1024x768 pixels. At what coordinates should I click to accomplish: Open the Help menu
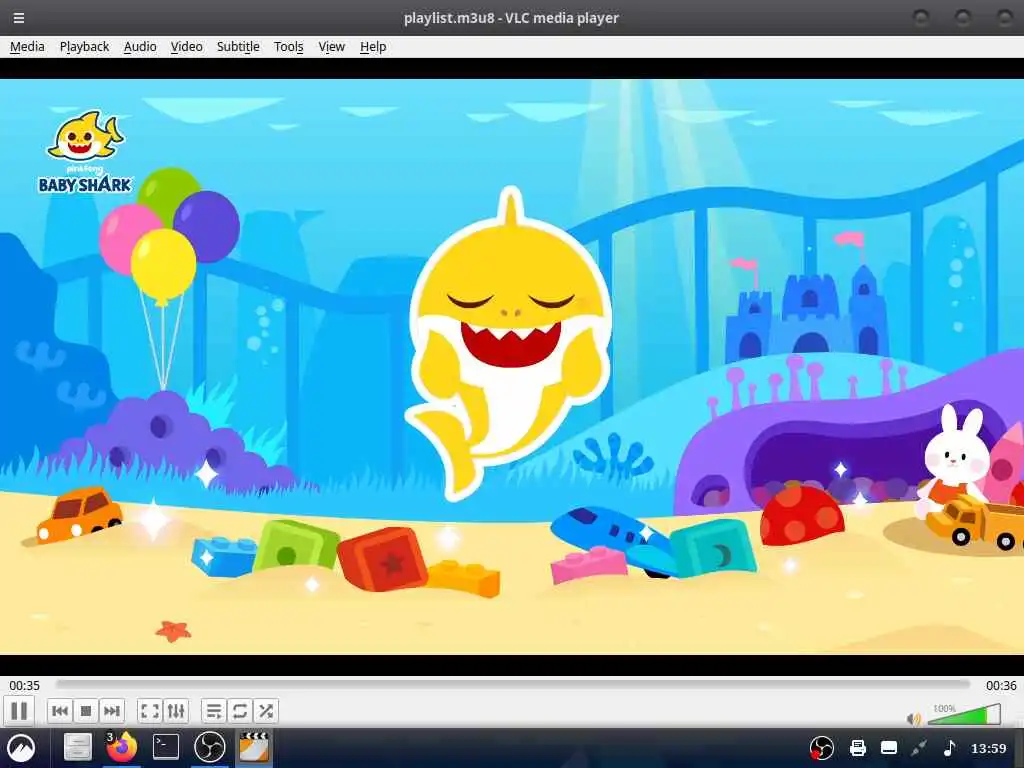tap(373, 47)
